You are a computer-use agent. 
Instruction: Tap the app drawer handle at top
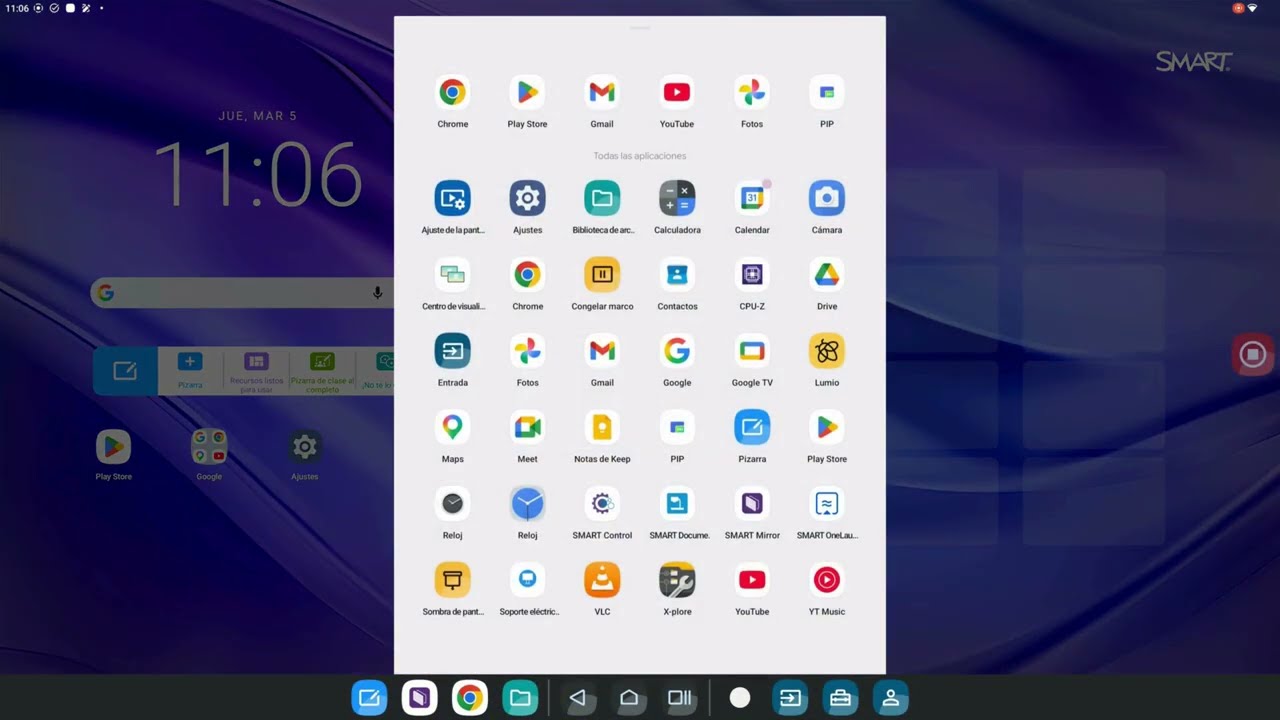pos(640,28)
